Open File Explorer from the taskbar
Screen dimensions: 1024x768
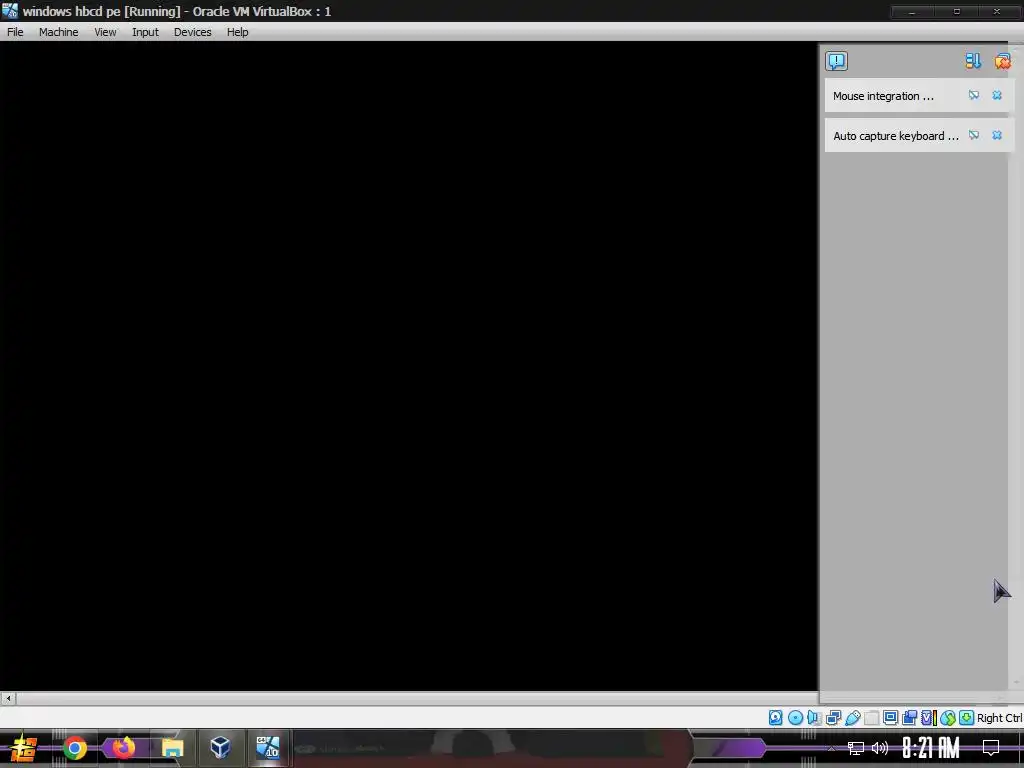(x=172, y=748)
